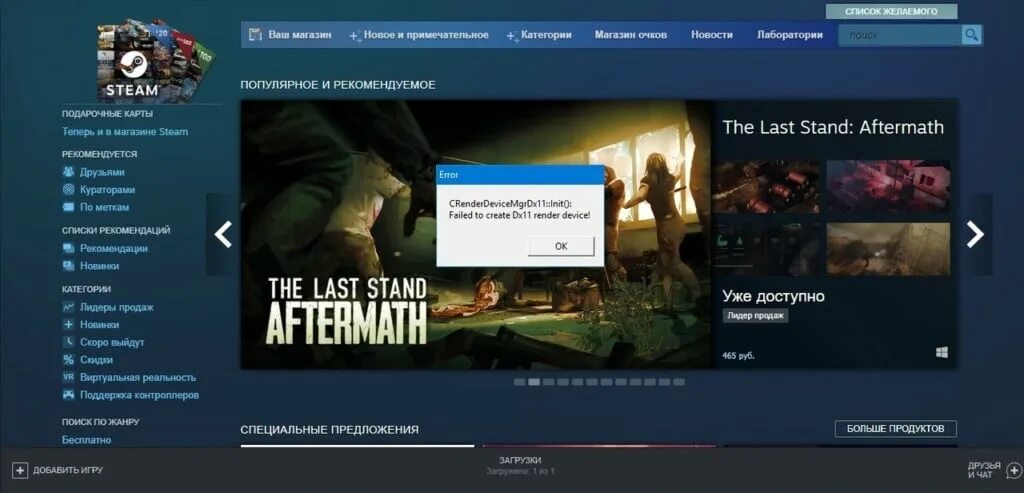This screenshot has height=493, width=1024.
Task: Click The Last Stand: Aftermath title
Action: 833,127
